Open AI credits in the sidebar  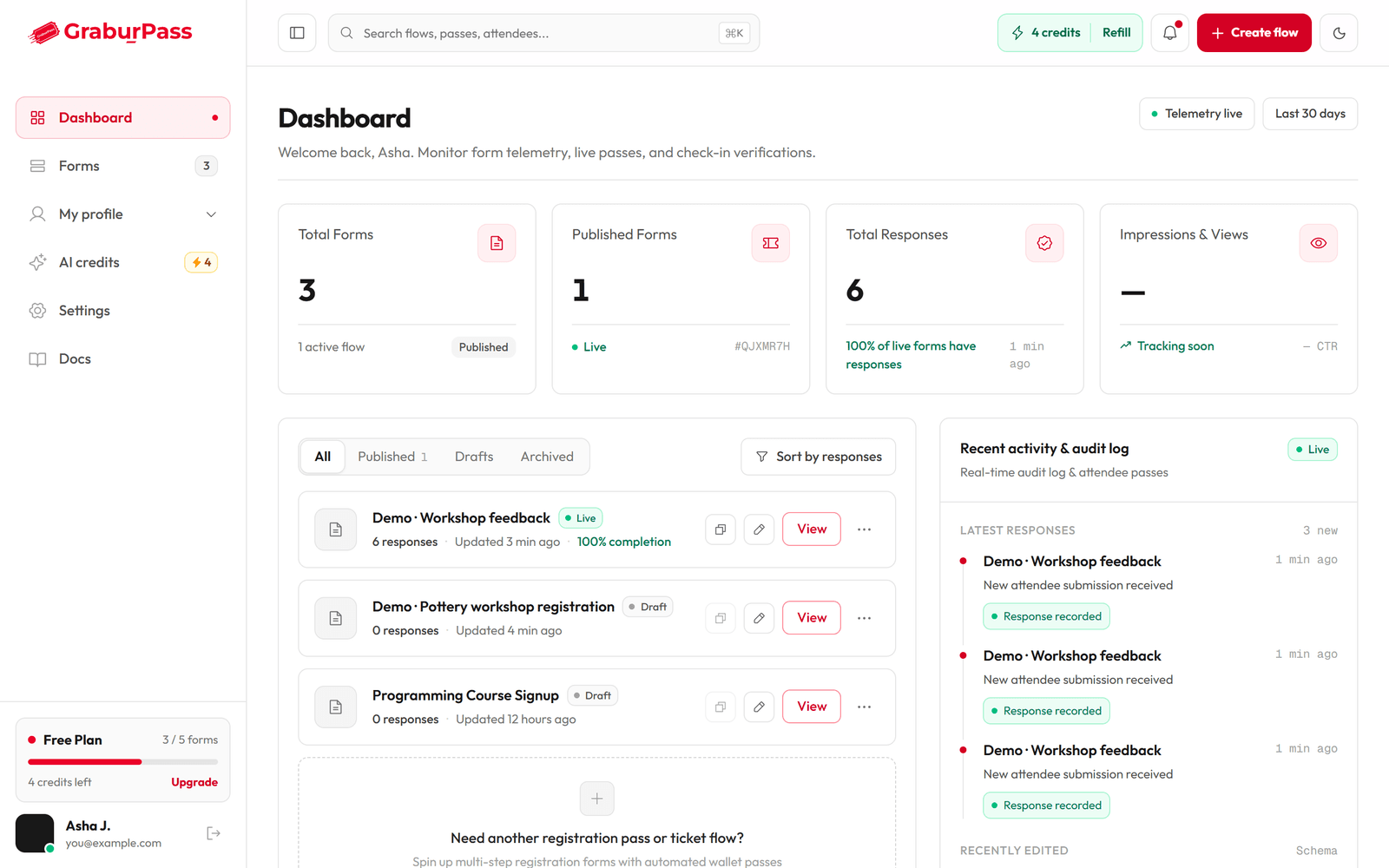pyautogui.click(x=123, y=262)
